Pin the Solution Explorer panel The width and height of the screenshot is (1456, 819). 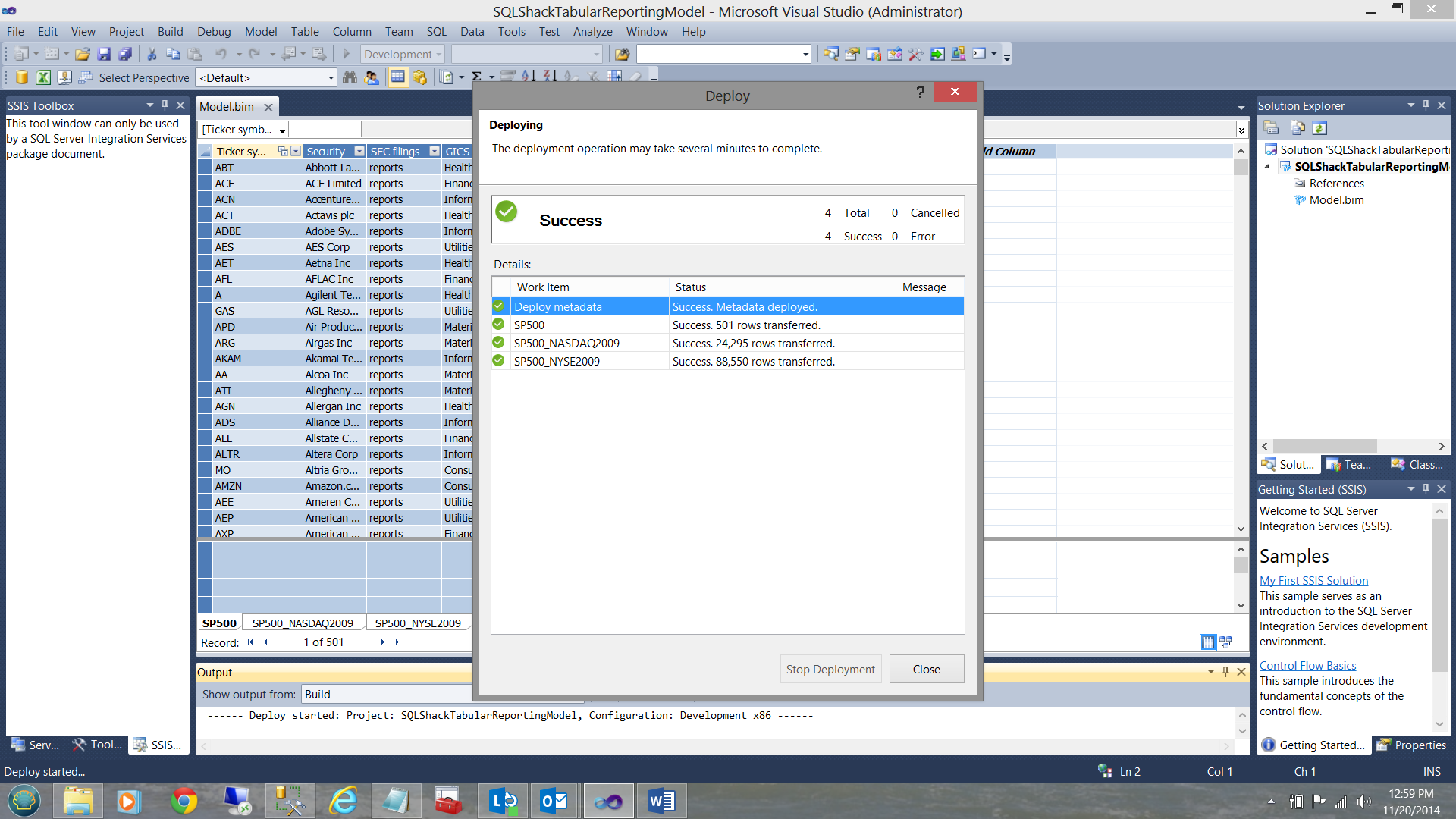1426,105
